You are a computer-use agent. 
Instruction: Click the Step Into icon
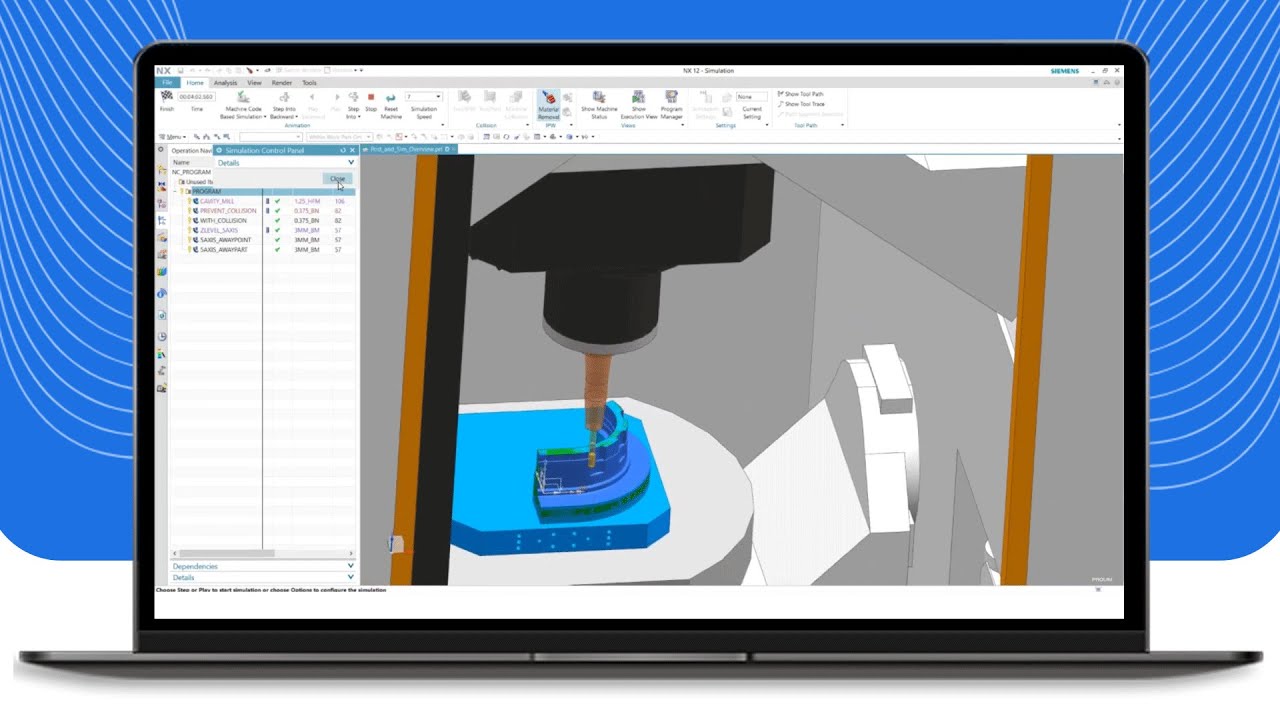[353, 97]
